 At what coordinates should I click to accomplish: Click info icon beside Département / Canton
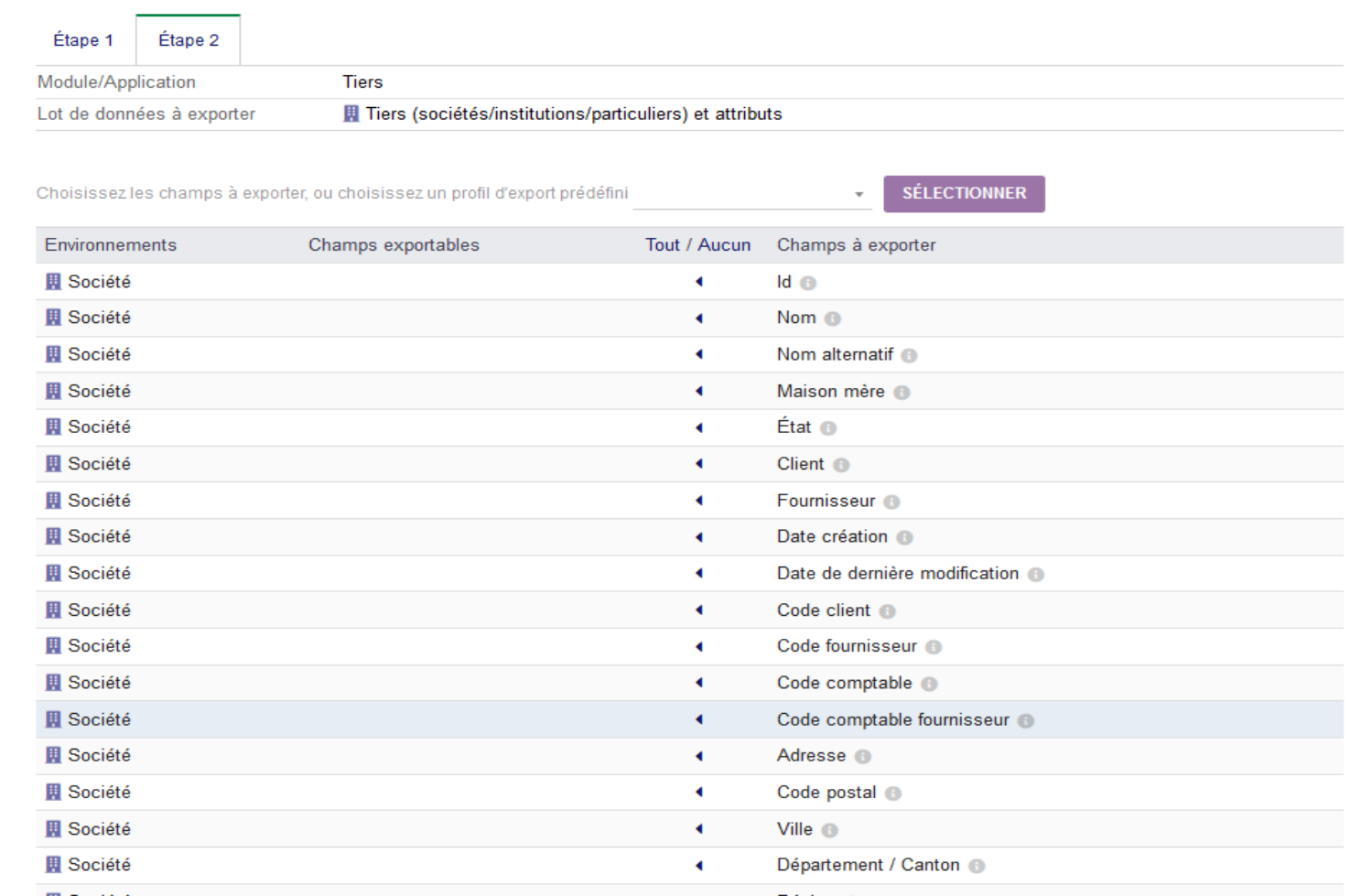tap(977, 866)
